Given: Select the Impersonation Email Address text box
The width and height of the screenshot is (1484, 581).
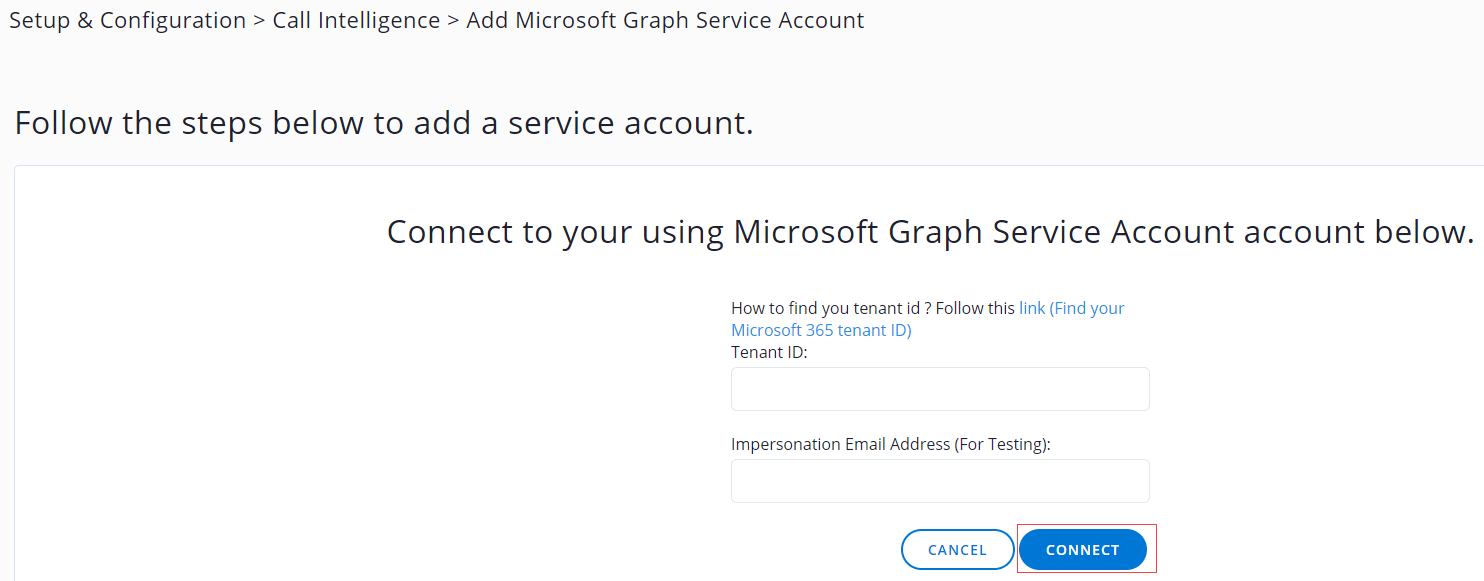Looking at the screenshot, I should [940, 481].
